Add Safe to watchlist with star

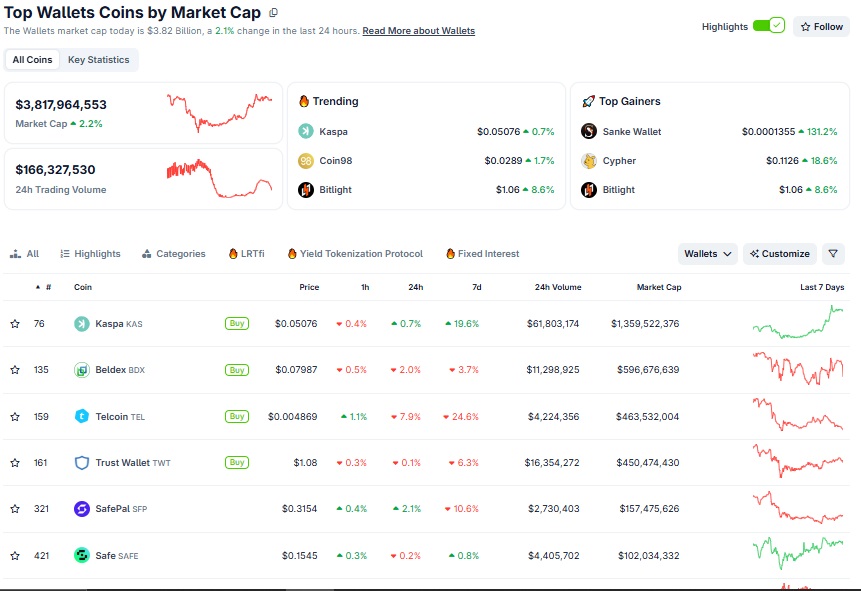(x=15, y=555)
